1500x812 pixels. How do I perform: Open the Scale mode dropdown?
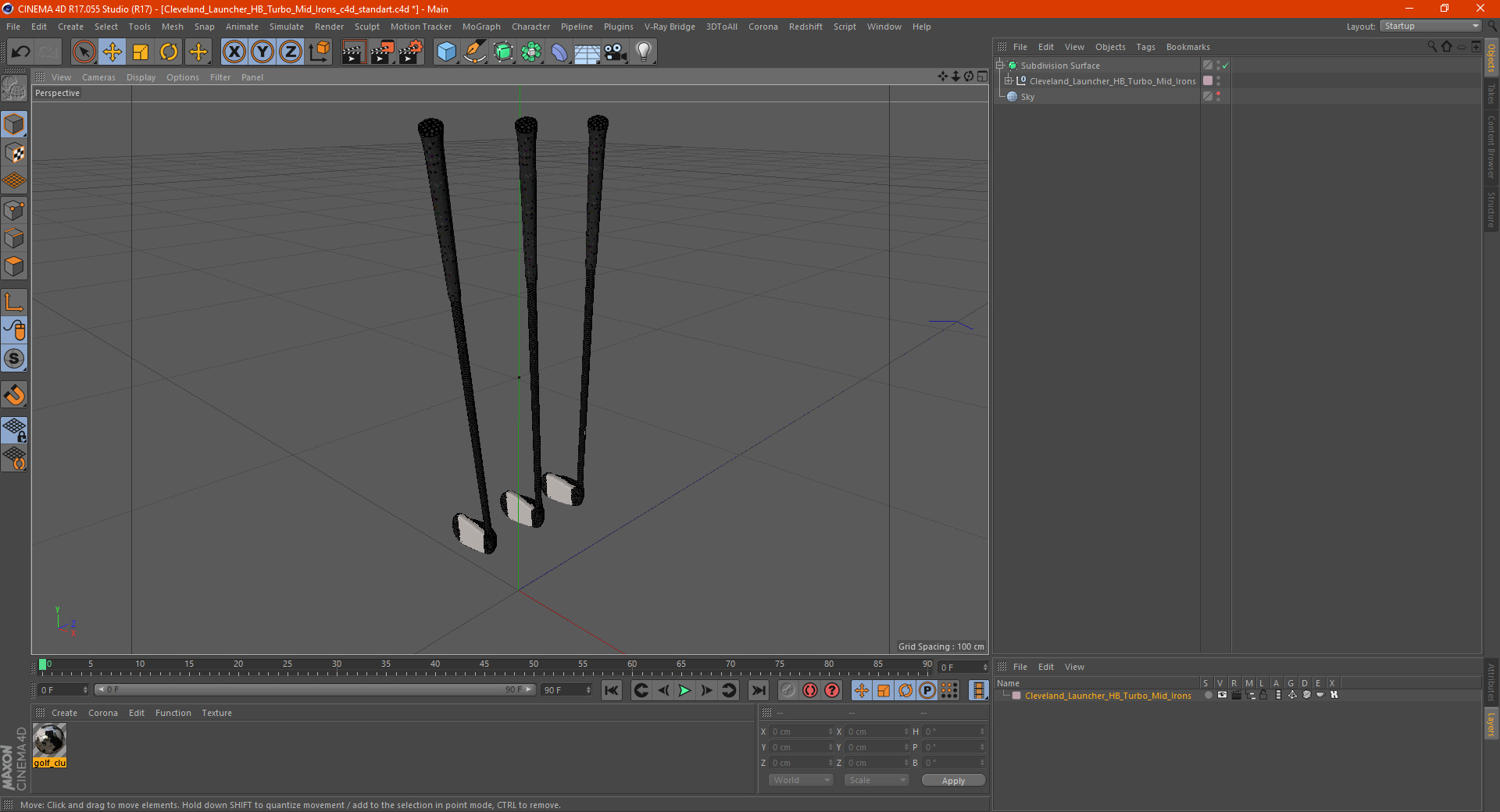point(877,780)
